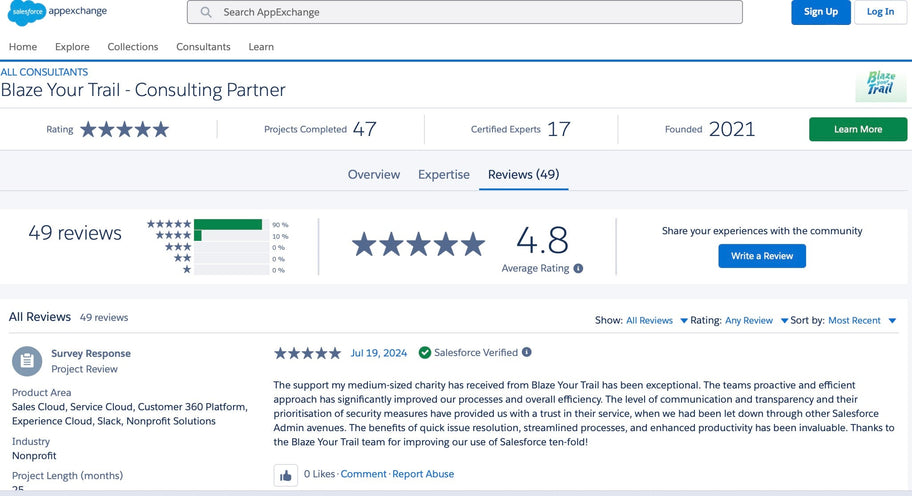Focus the Search AppExchange field
This screenshot has width=912, height=496.
465,12
